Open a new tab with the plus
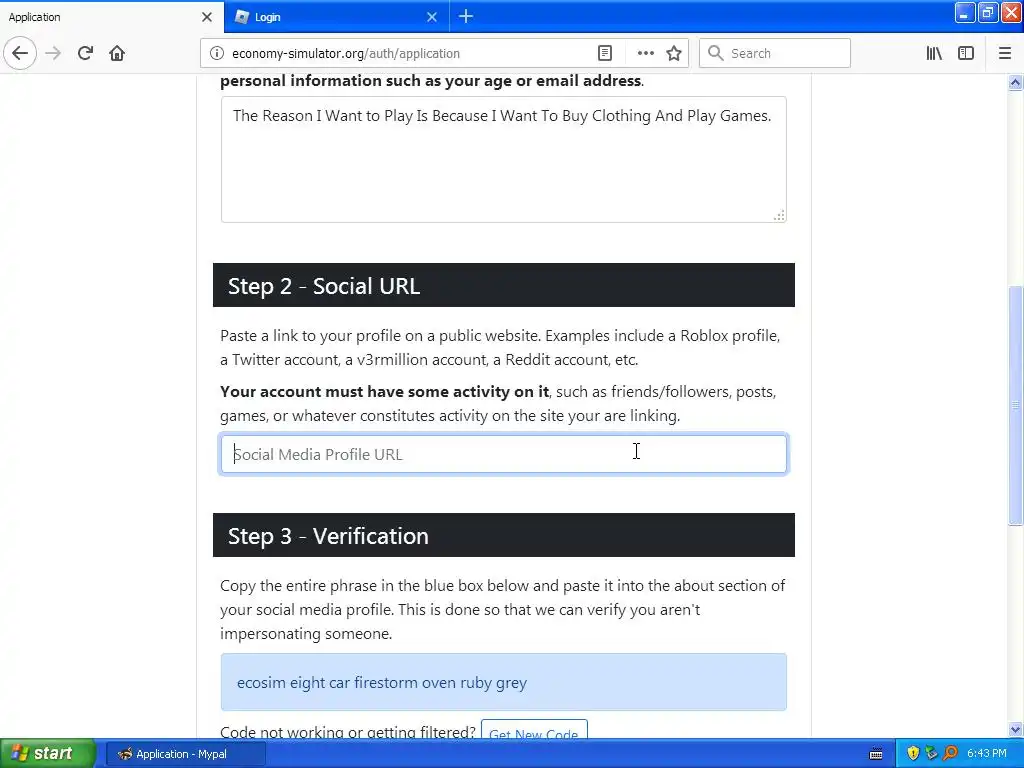The height and width of the screenshot is (768, 1024). click(x=466, y=16)
